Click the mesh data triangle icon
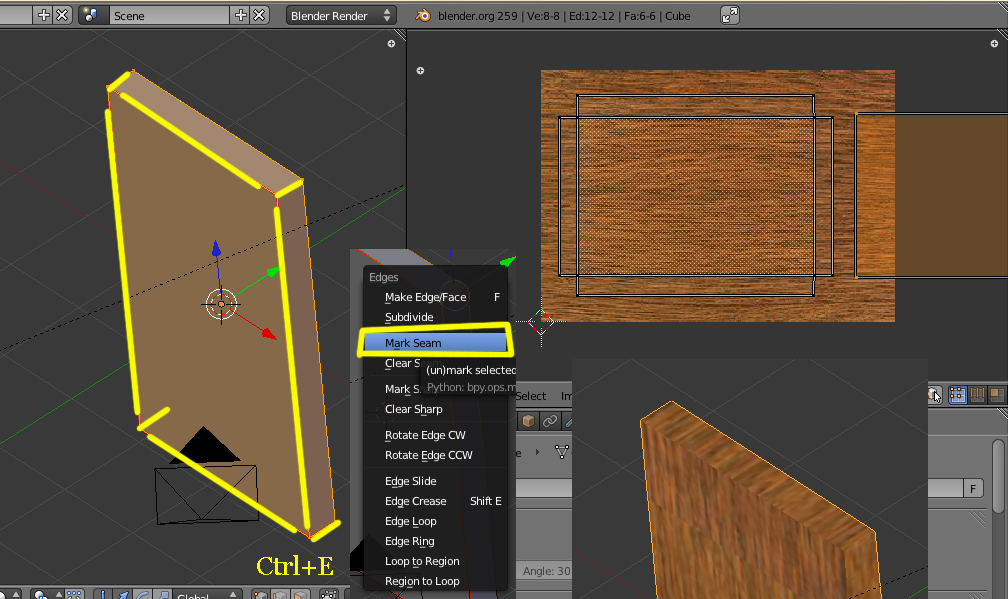The height and width of the screenshot is (599, 1008). [562, 452]
